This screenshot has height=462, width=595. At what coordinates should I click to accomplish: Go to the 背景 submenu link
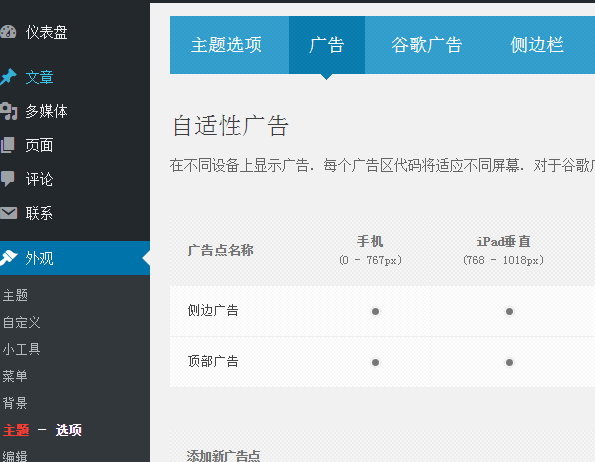(x=15, y=403)
